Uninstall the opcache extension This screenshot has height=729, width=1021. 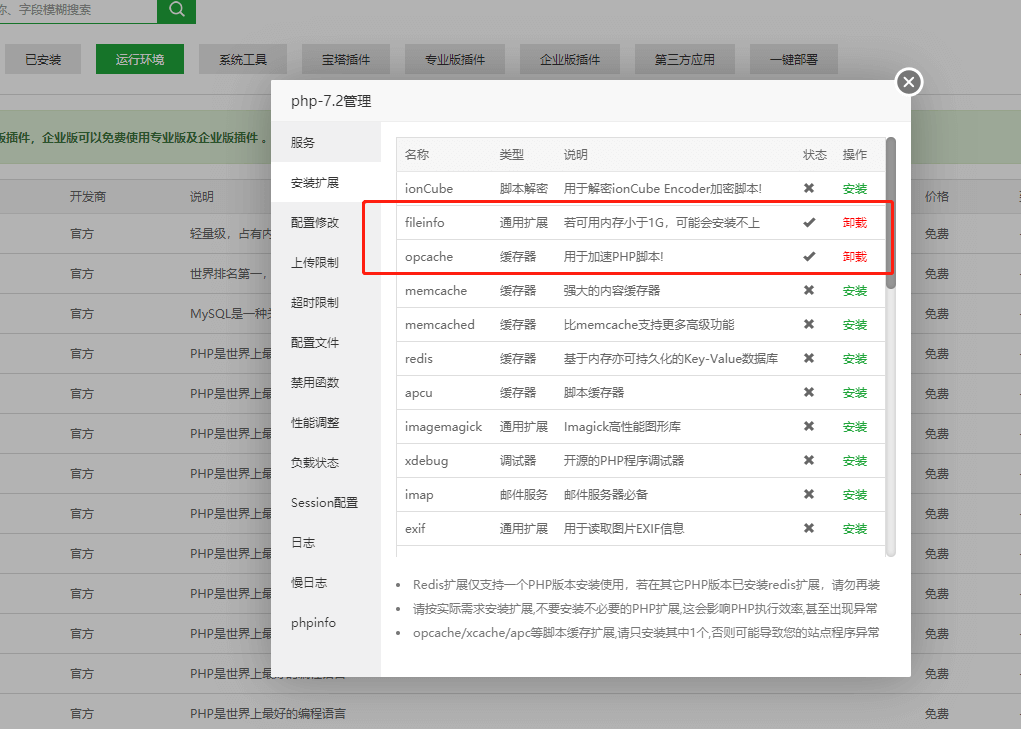pos(854,256)
